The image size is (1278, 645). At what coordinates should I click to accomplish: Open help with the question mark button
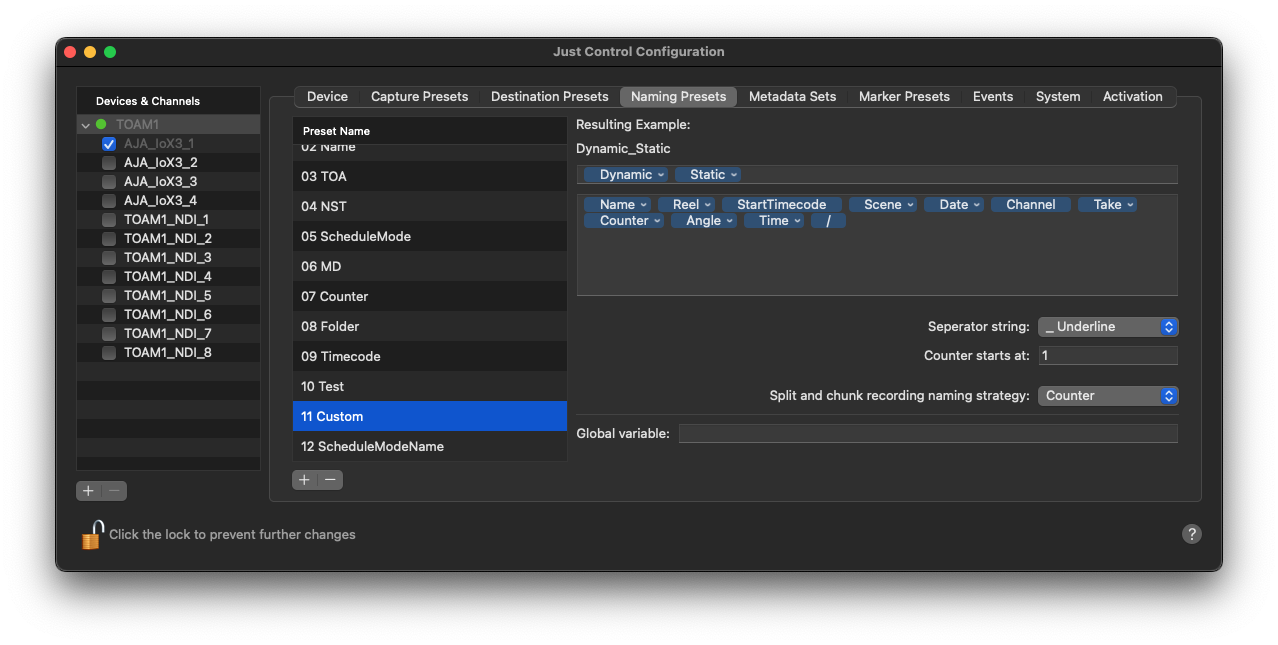(x=1191, y=534)
